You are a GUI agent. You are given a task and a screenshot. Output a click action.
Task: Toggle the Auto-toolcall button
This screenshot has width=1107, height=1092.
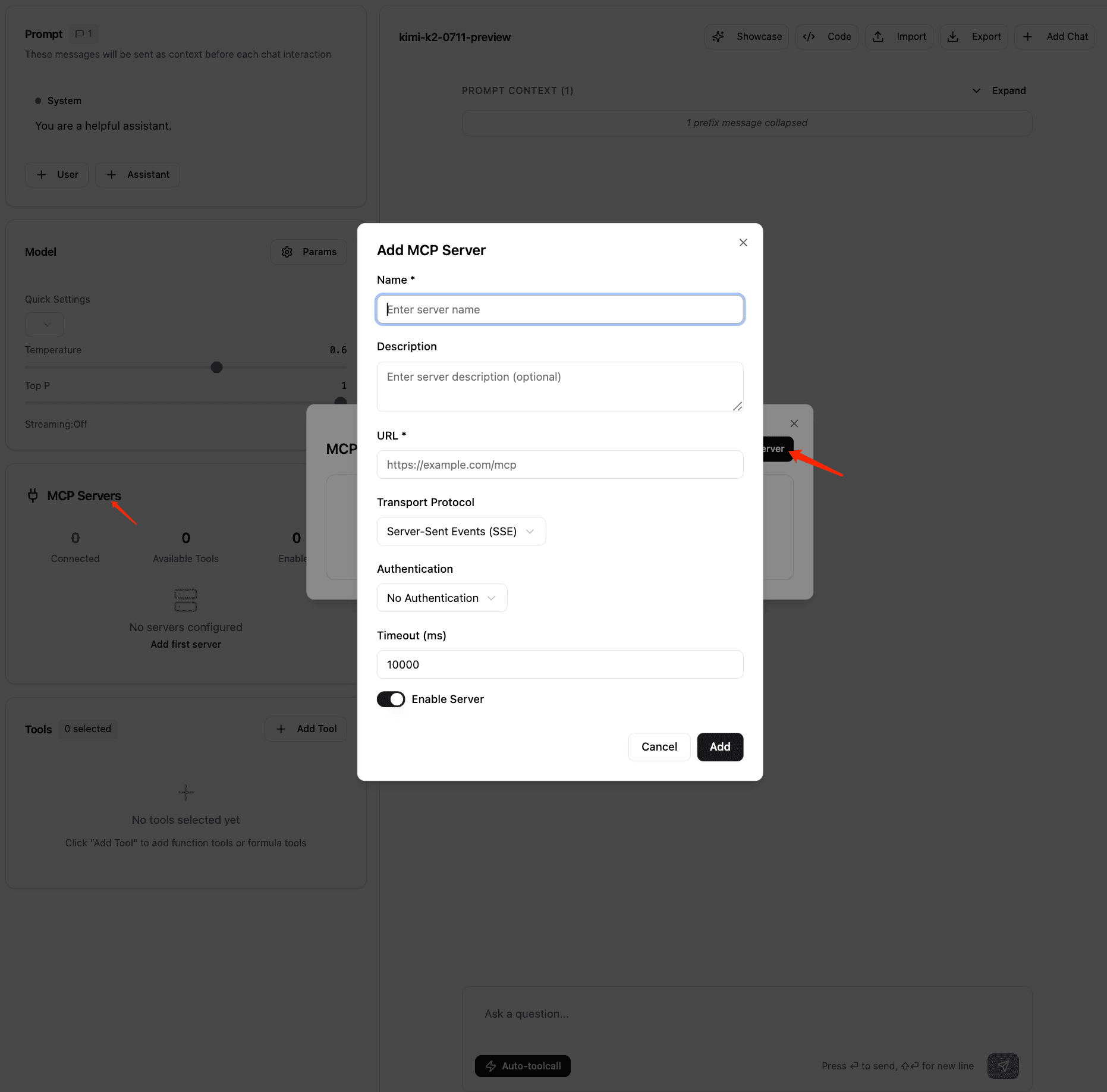[523, 1066]
